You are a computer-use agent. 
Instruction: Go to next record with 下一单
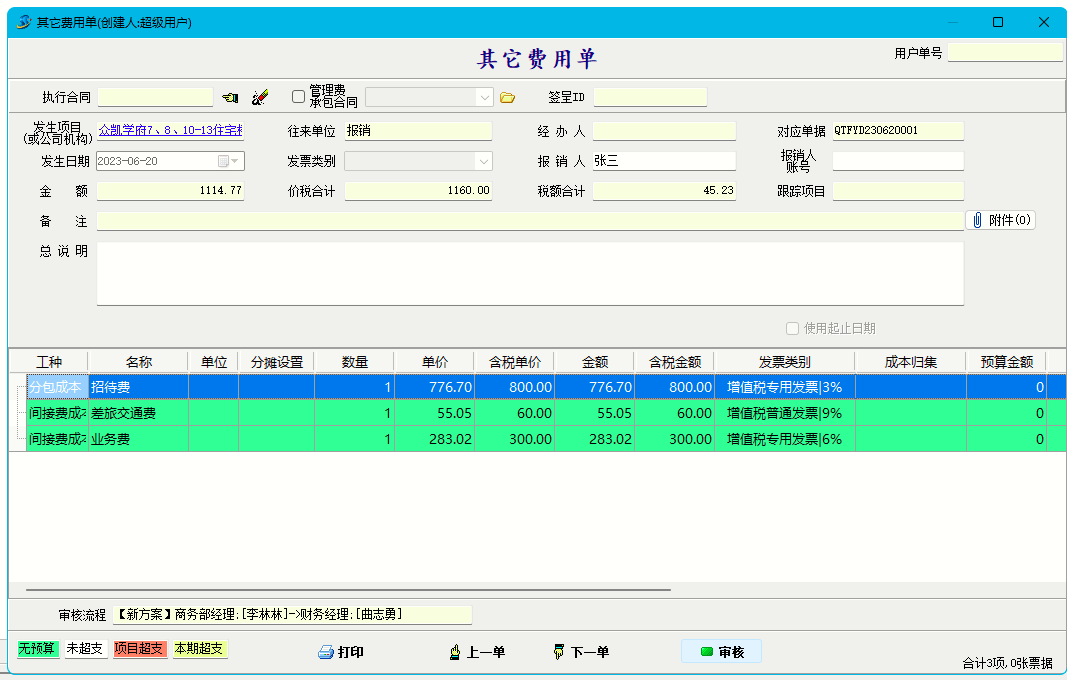[x=581, y=652]
